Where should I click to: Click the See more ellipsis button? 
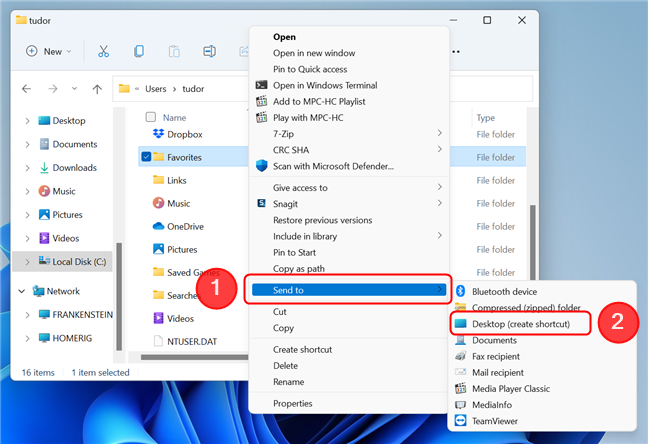coord(456,52)
